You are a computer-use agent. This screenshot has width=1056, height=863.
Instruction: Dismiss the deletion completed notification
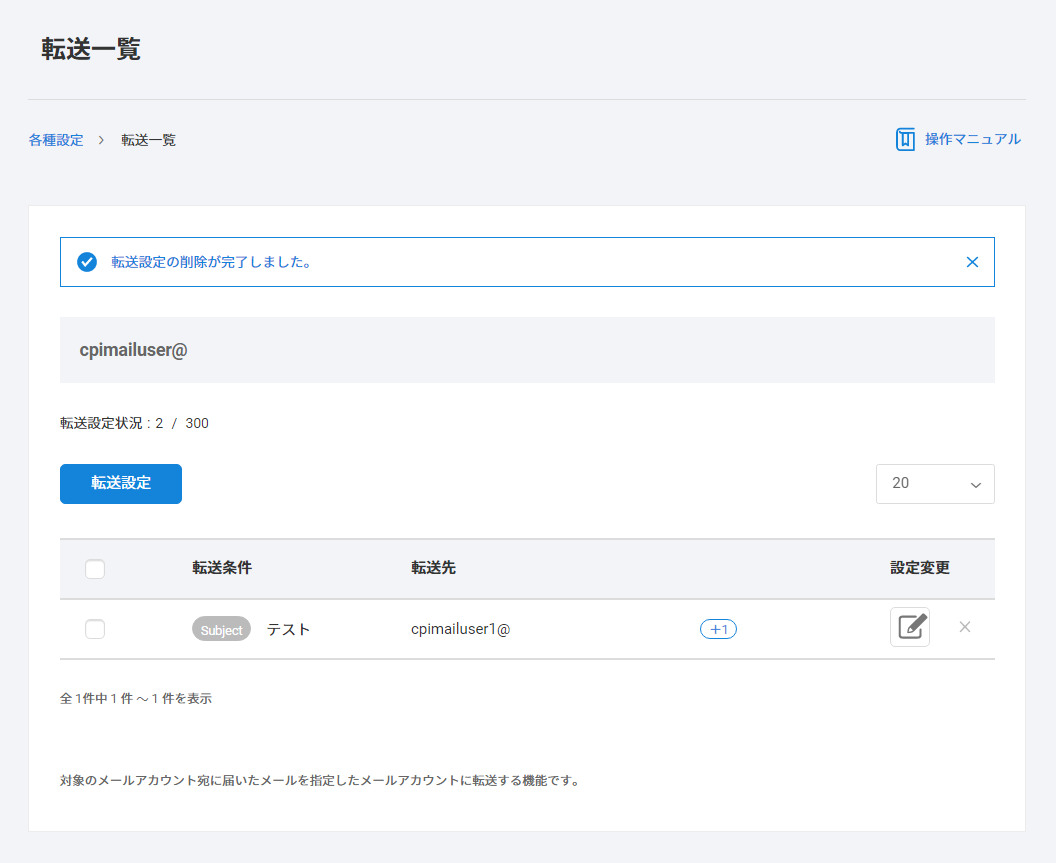(972, 262)
